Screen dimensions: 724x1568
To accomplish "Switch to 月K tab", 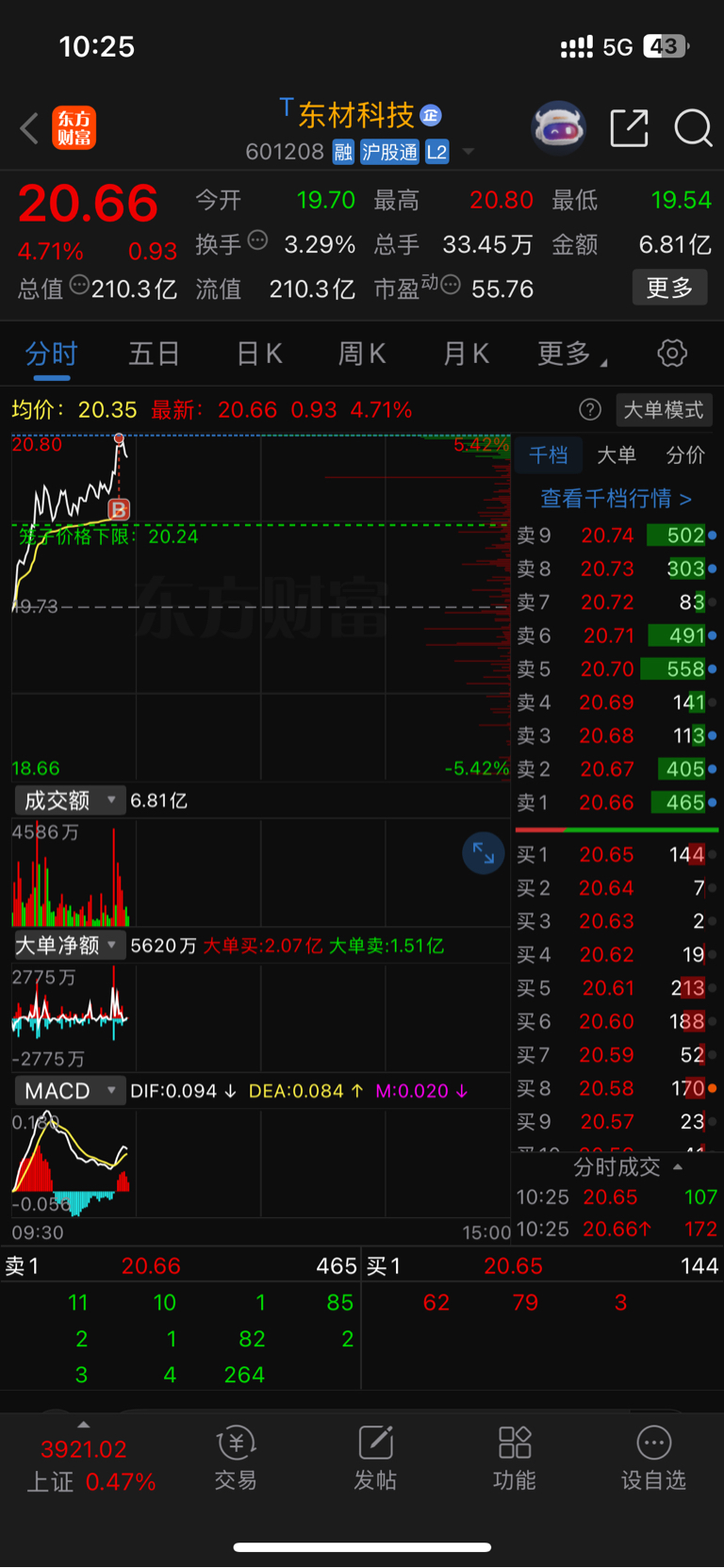I will (x=466, y=354).
